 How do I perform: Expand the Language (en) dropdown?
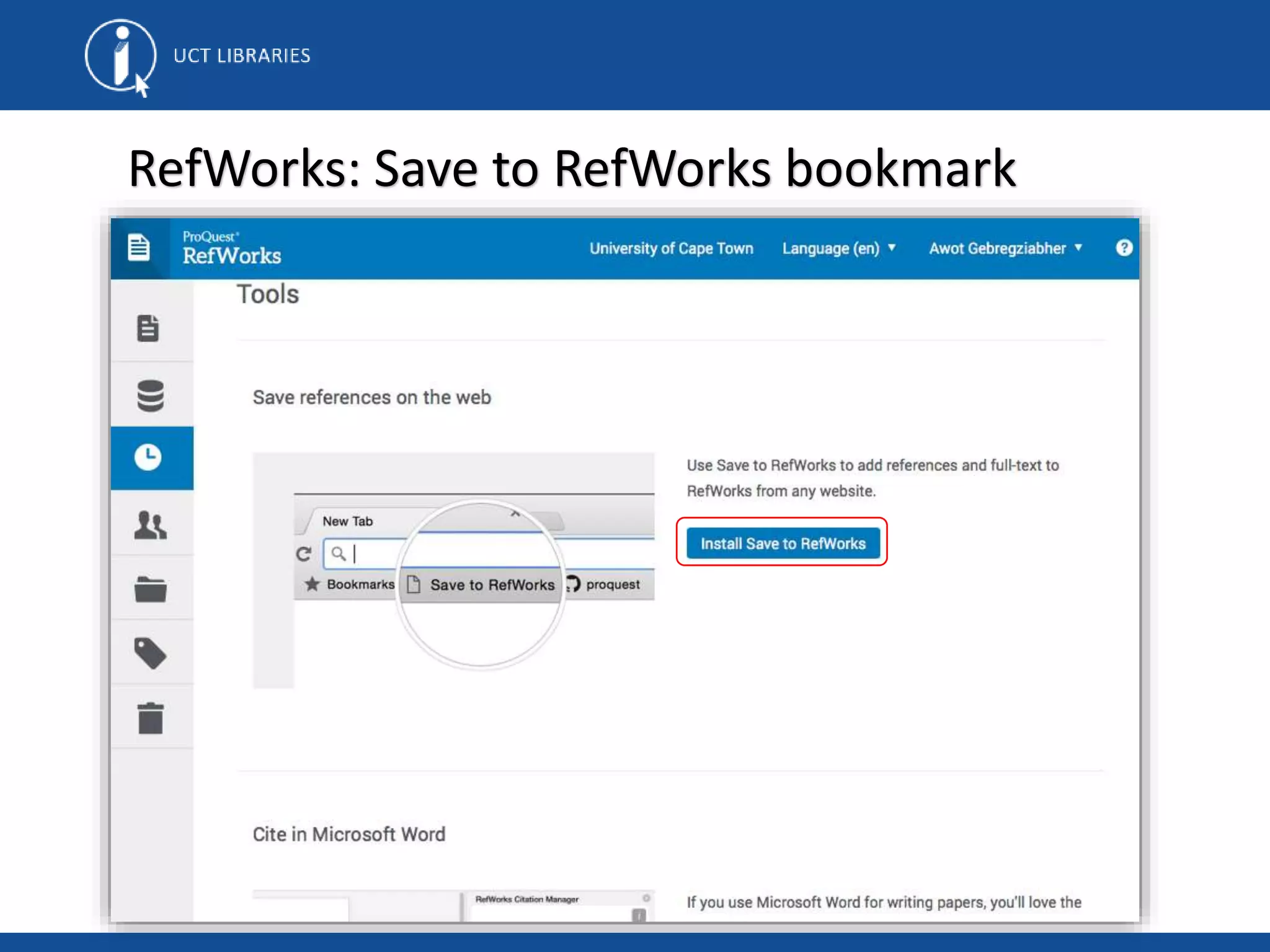pos(838,249)
